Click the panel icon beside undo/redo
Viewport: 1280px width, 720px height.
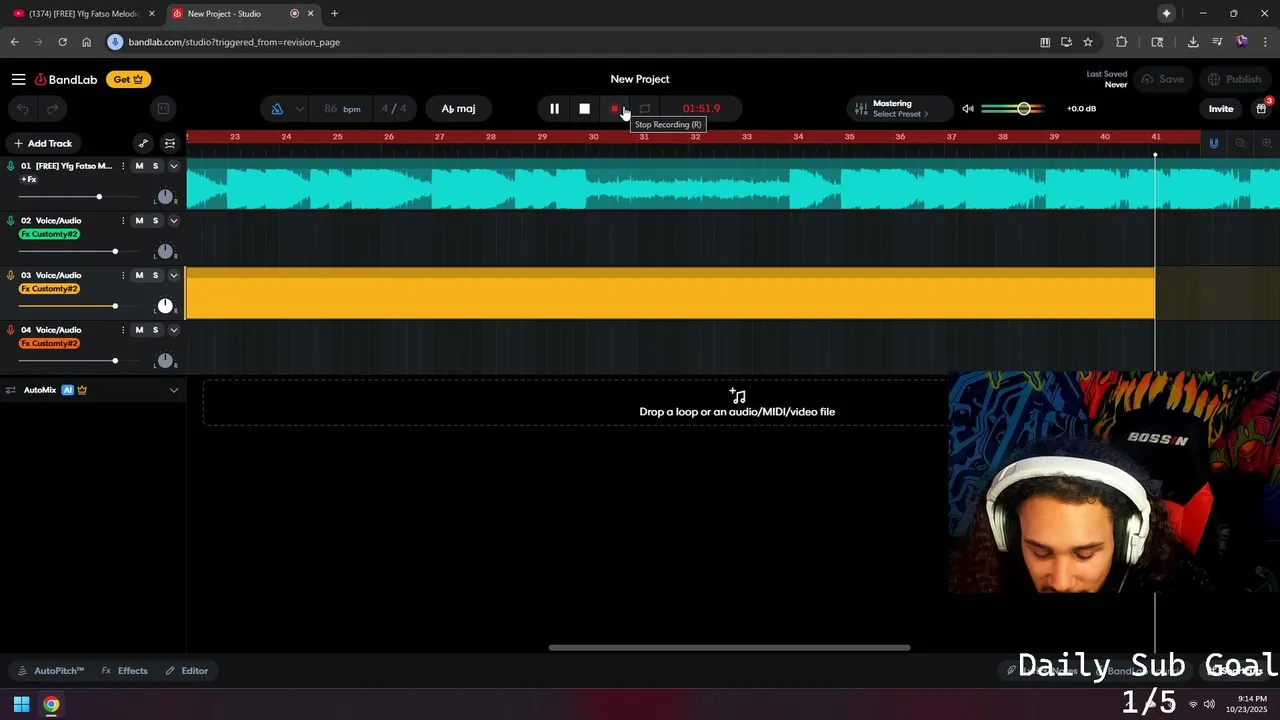click(x=163, y=108)
